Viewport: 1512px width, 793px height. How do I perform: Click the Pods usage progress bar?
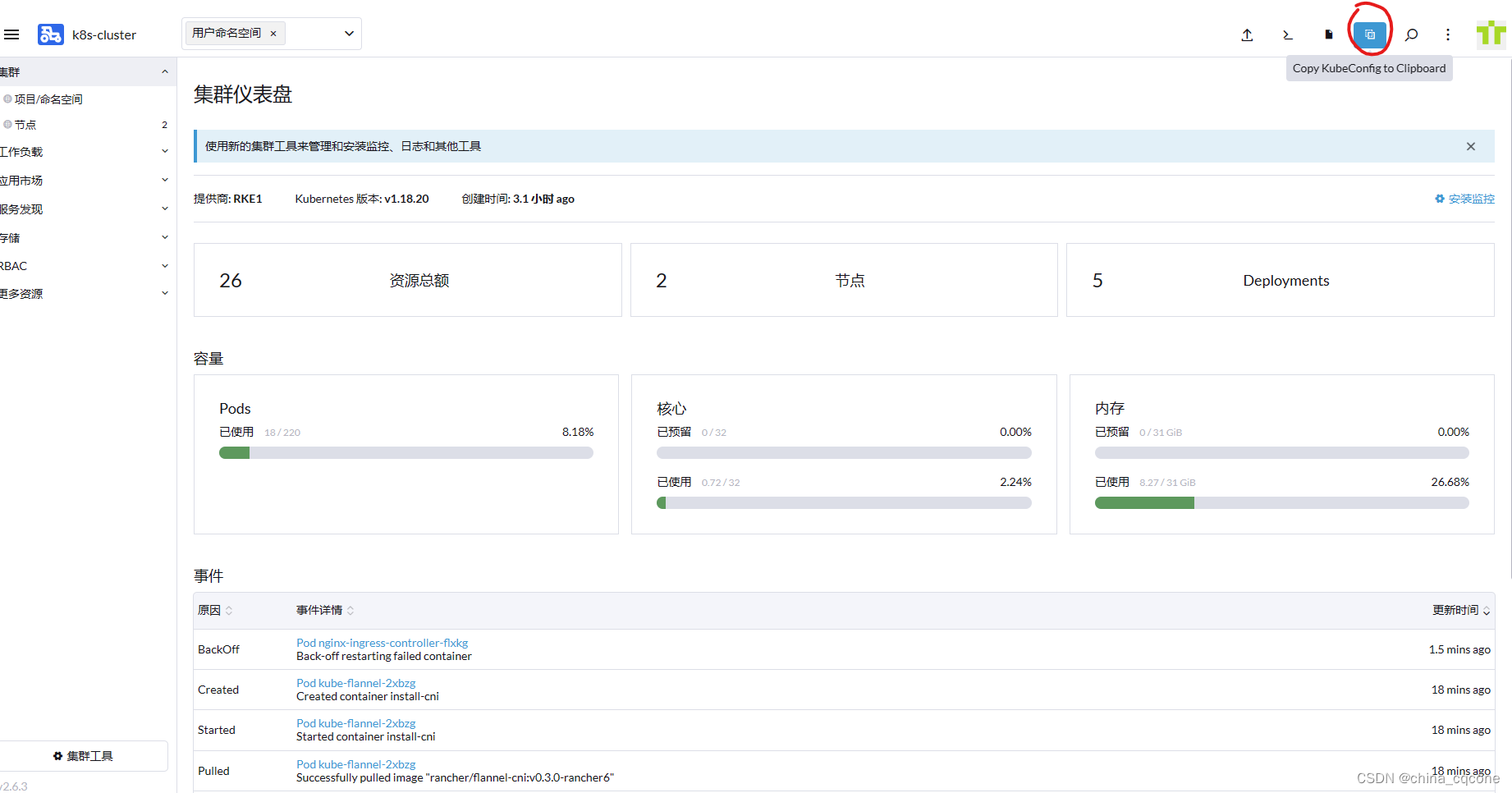click(406, 453)
